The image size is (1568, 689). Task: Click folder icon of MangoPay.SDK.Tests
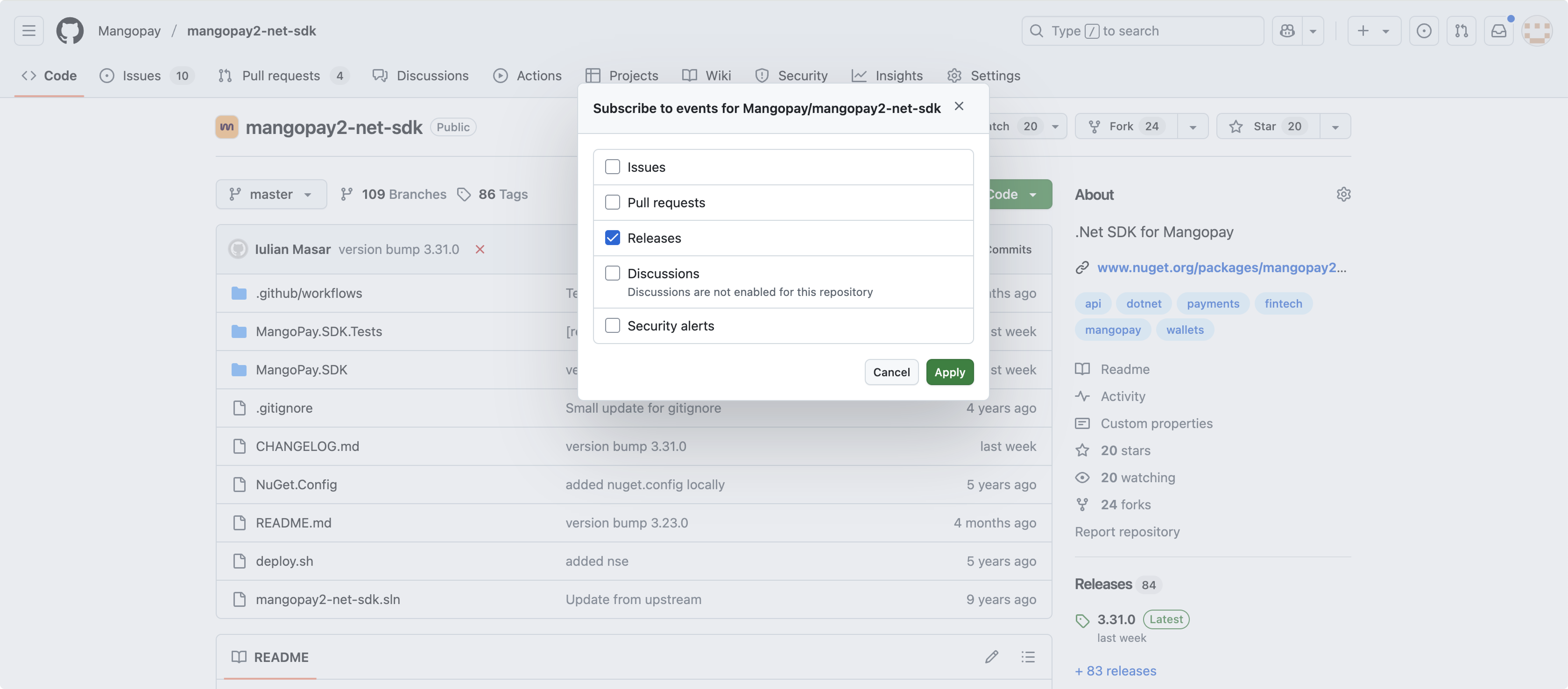point(239,331)
